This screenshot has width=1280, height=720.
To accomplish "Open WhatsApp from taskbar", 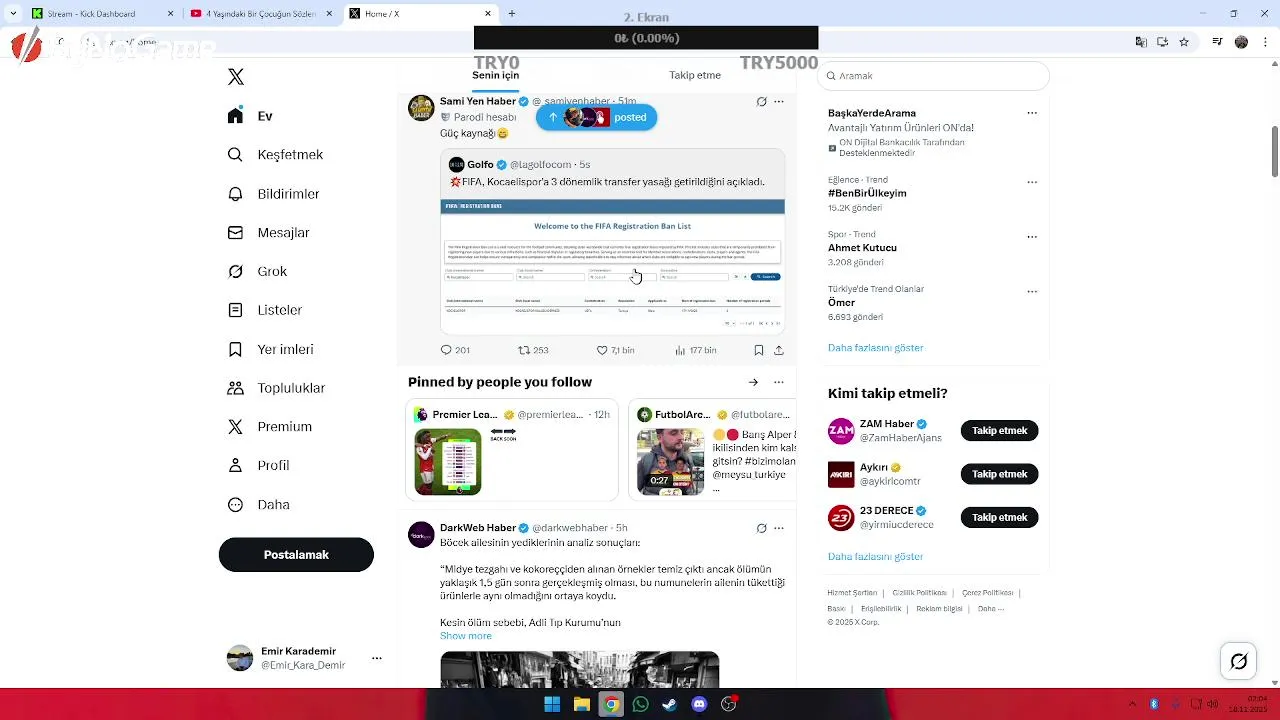I will tap(640, 704).
